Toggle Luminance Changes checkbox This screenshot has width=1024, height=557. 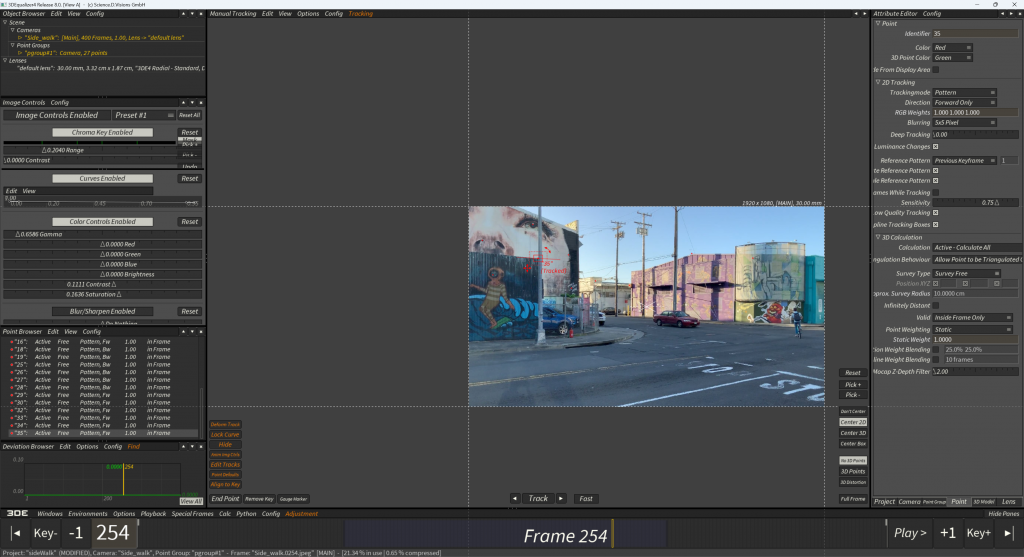[936, 147]
